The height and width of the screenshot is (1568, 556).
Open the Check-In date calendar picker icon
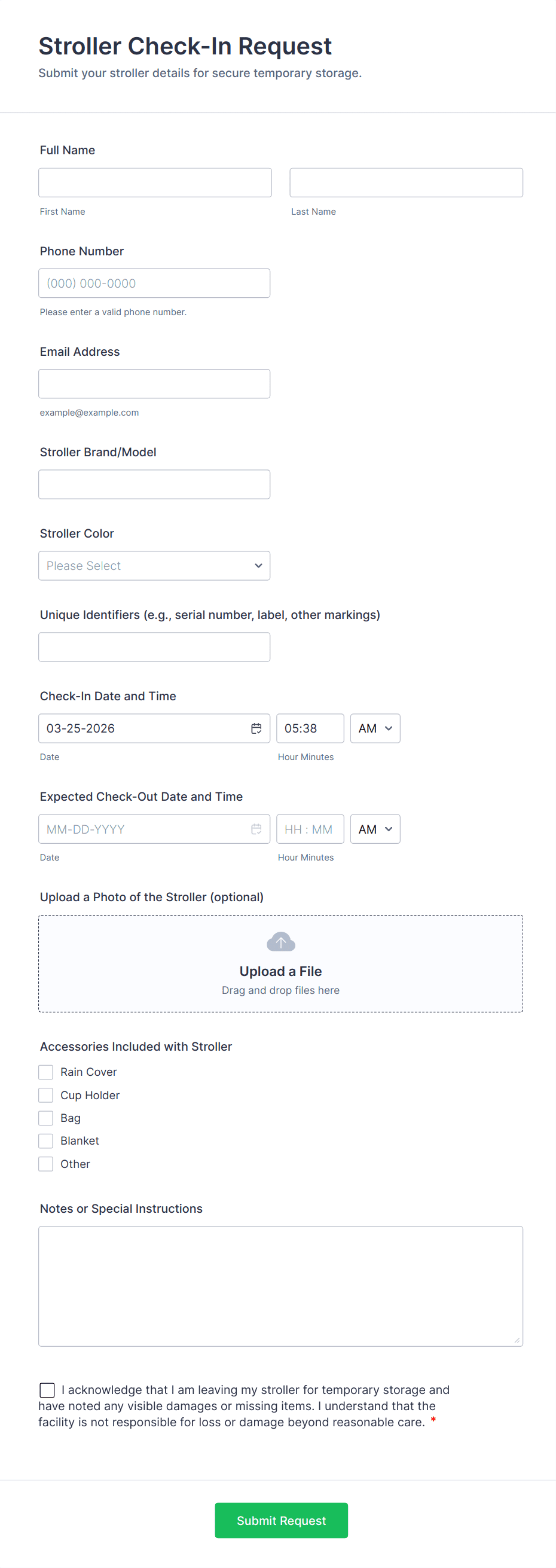(256, 728)
